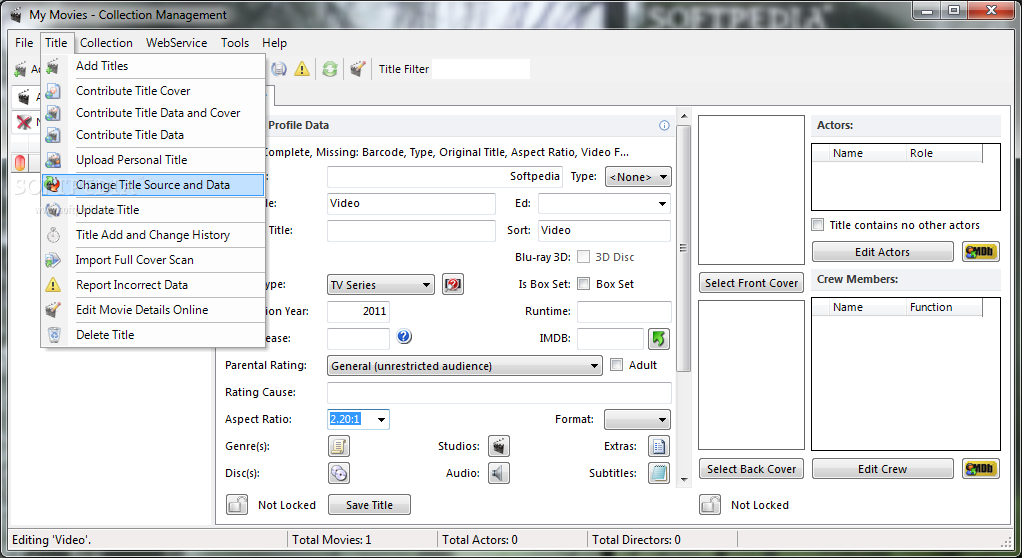
Task: Click the clapperboard edit icon beside Title Filter
Action: pyautogui.click(x=357, y=68)
